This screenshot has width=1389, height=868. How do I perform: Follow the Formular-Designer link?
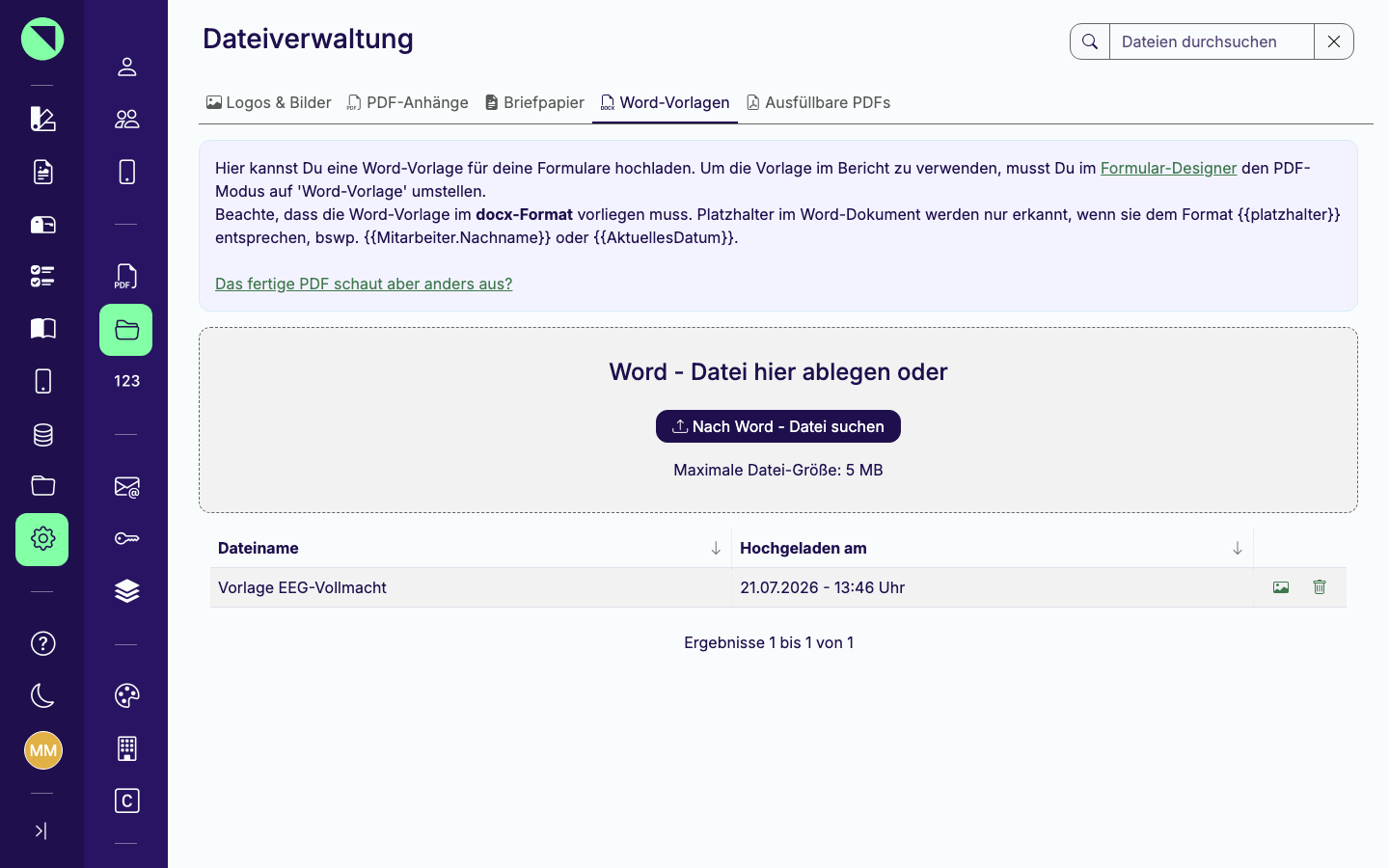pos(1168,168)
